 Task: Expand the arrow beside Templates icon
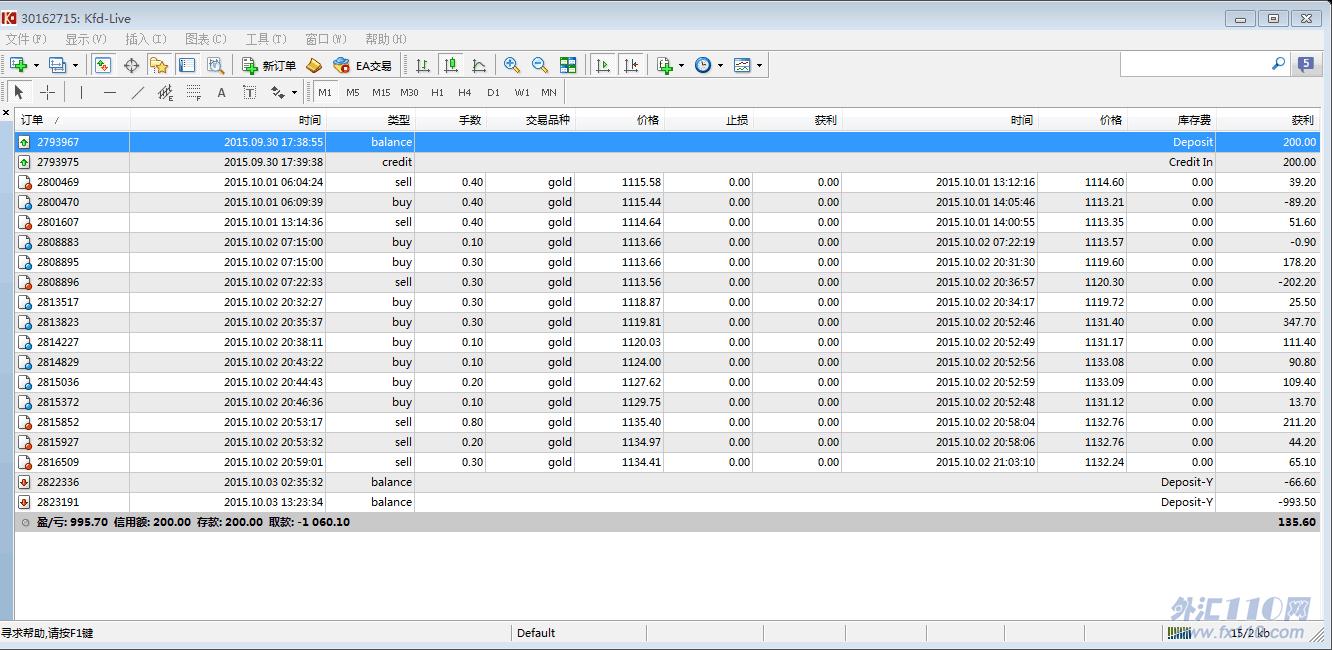tap(759, 65)
